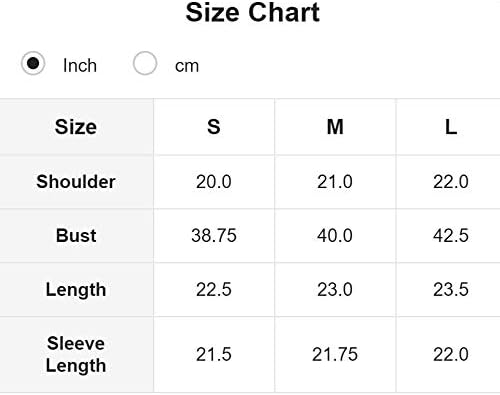Select the L size column header
Viewport: 500px width, 395px height.
pos(451,127)
